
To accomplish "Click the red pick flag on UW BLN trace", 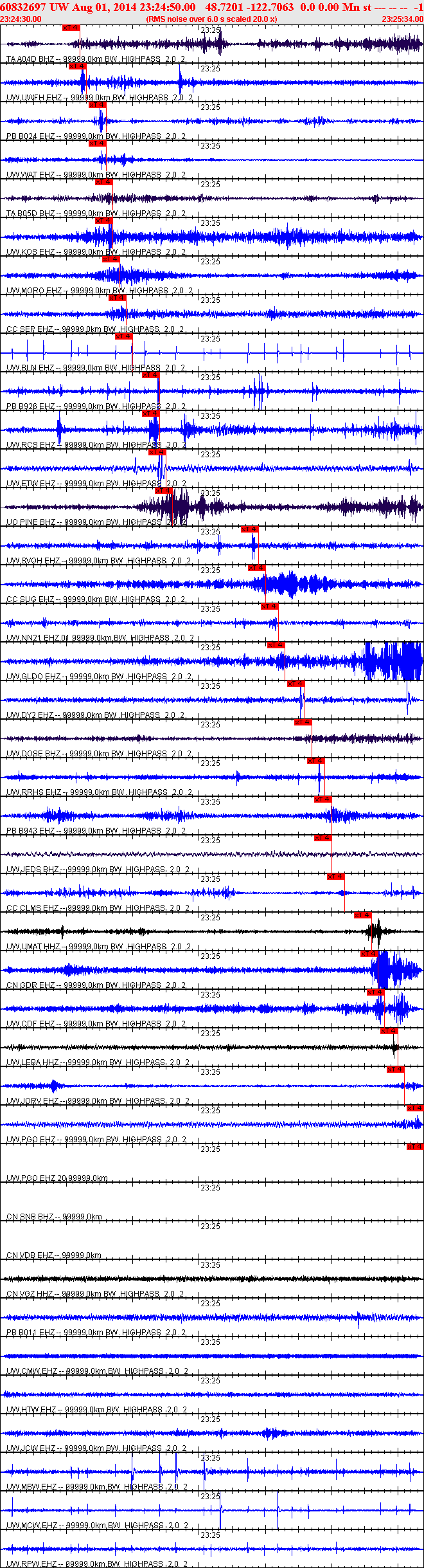I will point(124,336).
